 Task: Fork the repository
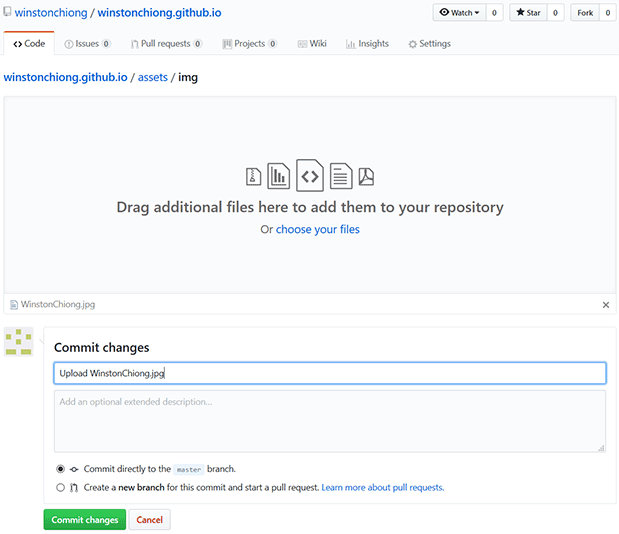585,13
